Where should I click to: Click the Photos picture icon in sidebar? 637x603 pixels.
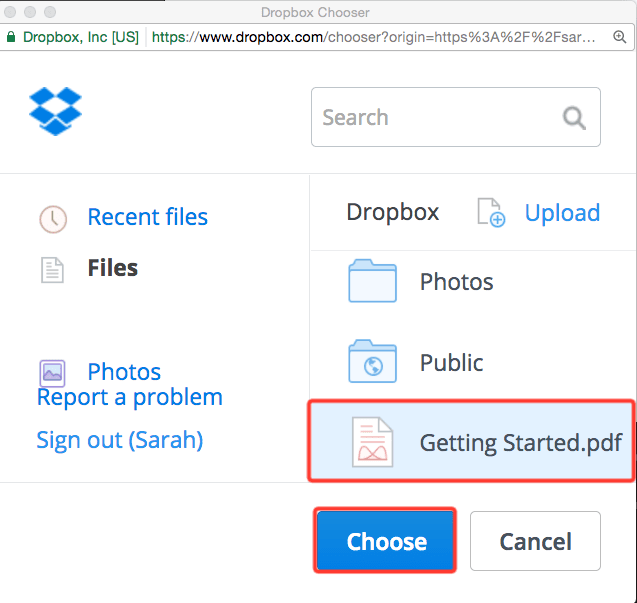pyautogui.click(x=52, y=373)
